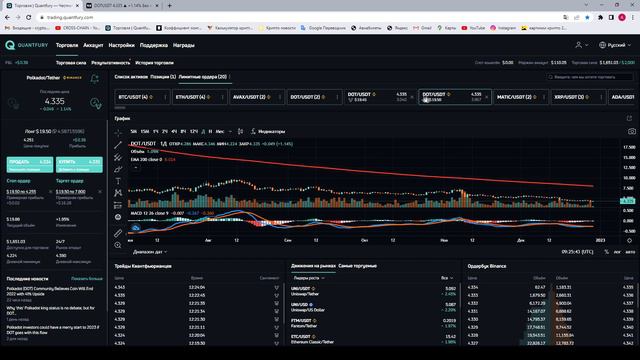The height and width of the screenshot is (360, 640).
Task: Click the short-position icon left of price
Action: [x=13, y=104]
